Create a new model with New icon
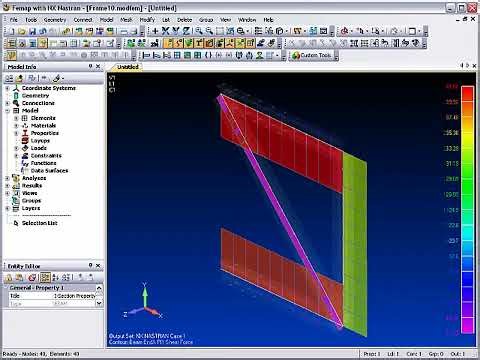The height and width of the screenshot is (360, 480). (x=11, y=31)
